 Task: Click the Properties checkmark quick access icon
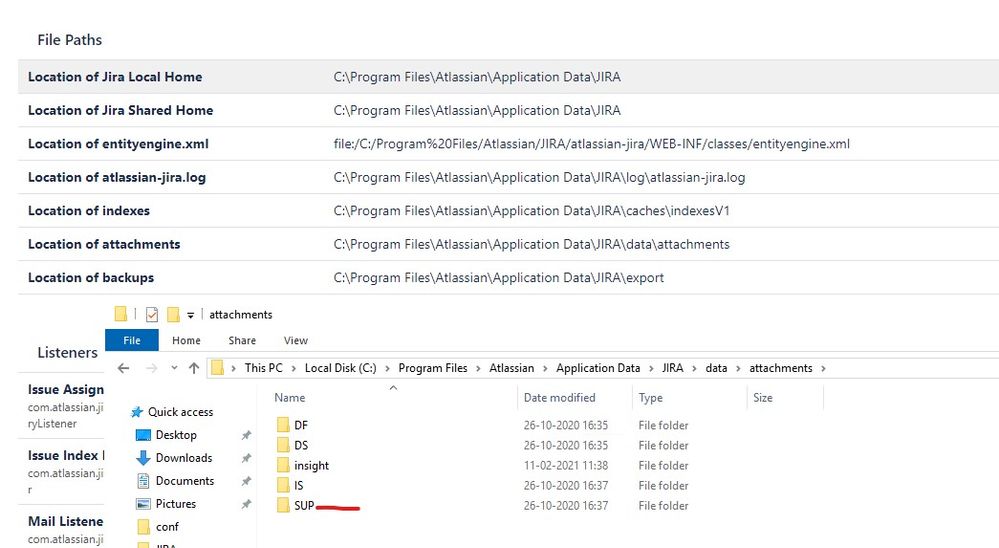(x=152, y=314)
